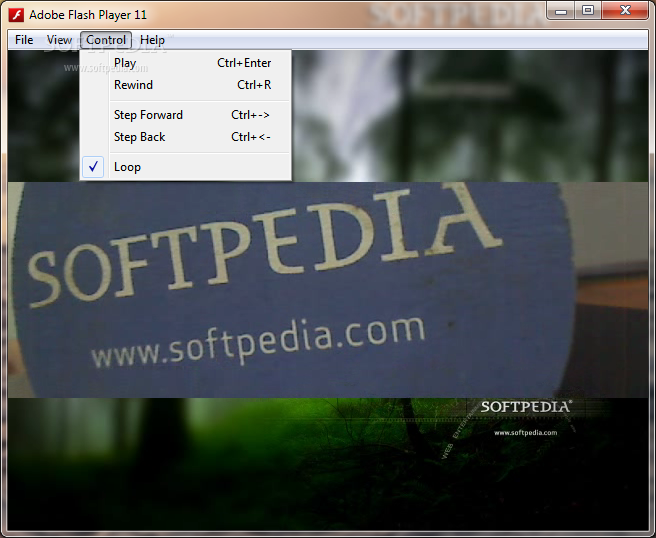
Task: Close the open Control menu
Action: (x=106, y=40)
